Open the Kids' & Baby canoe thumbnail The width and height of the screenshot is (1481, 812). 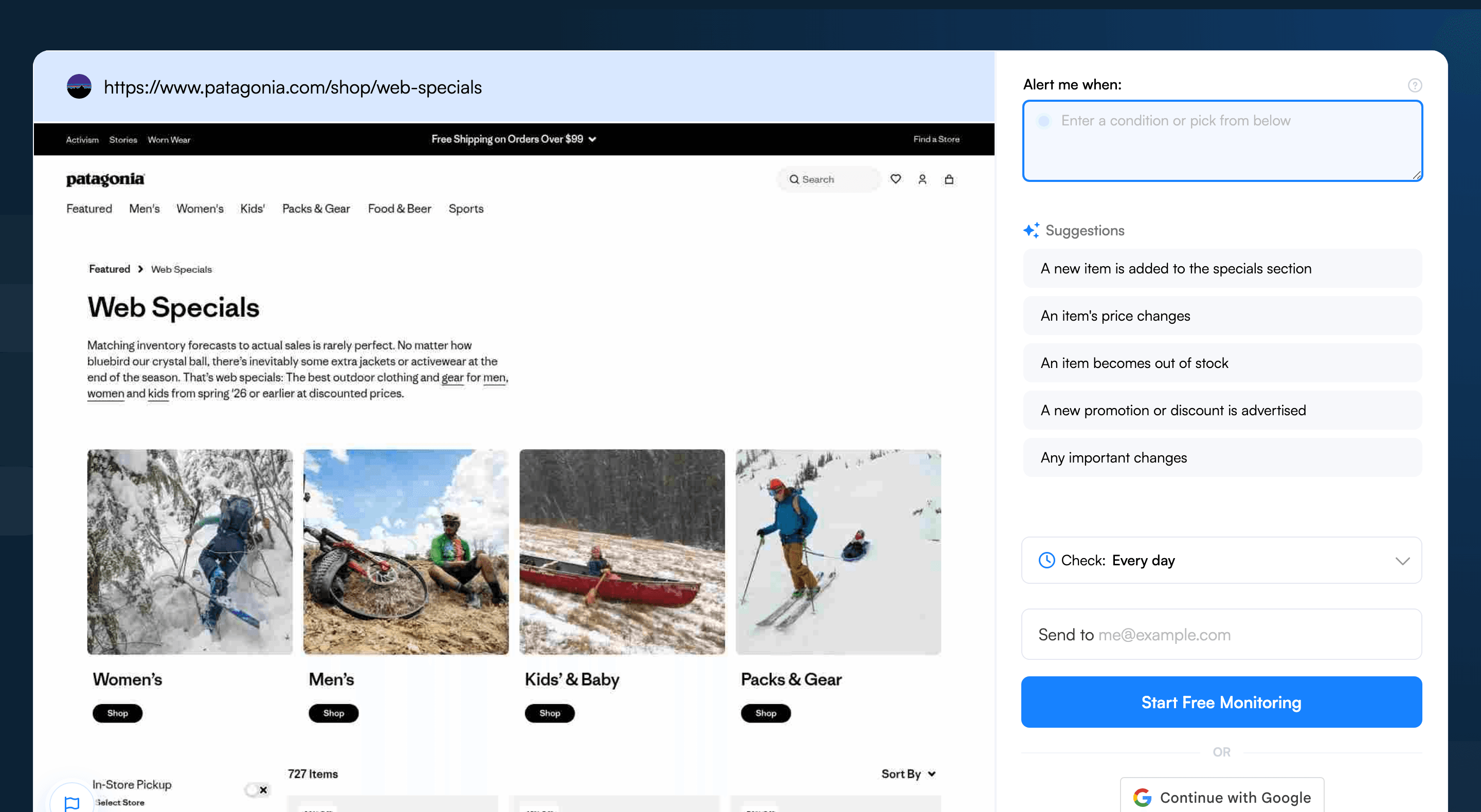coord(622,551)
